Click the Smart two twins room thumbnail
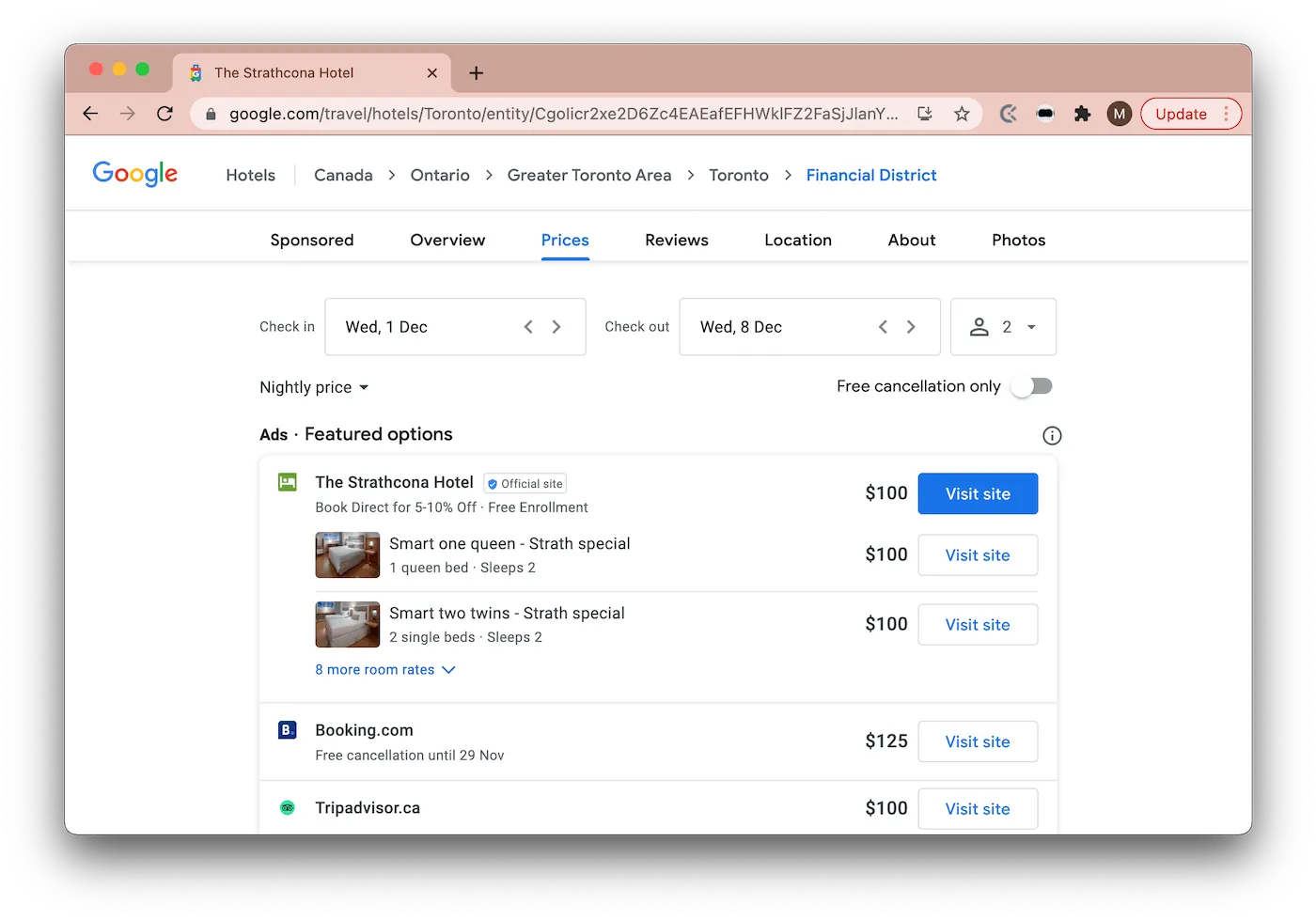 (348, 624)
